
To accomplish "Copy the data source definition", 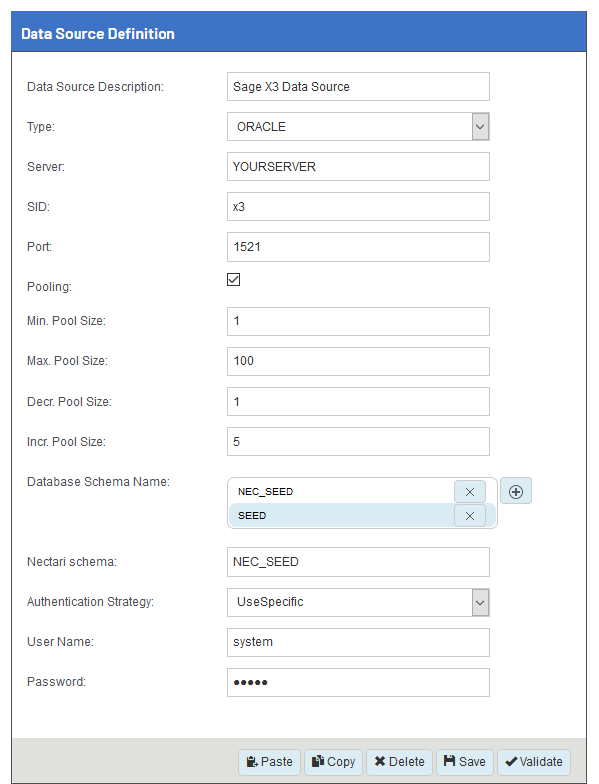I will (x=333, y=762).
